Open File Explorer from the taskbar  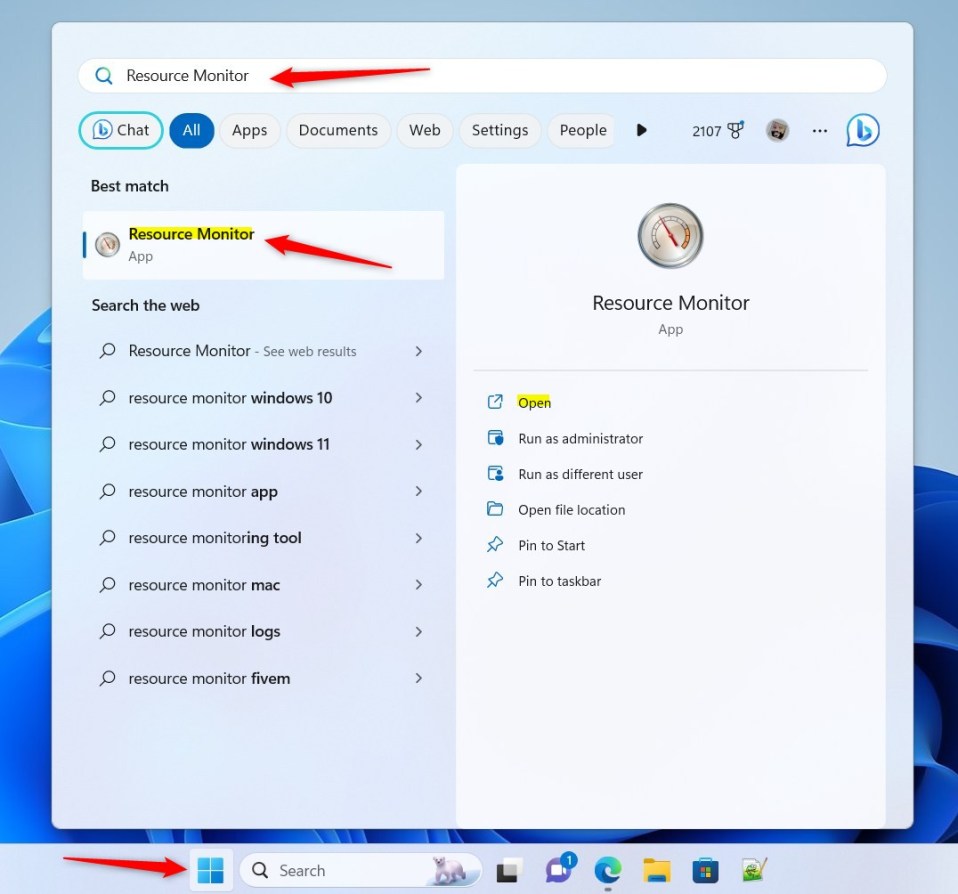tap(657, 870)
